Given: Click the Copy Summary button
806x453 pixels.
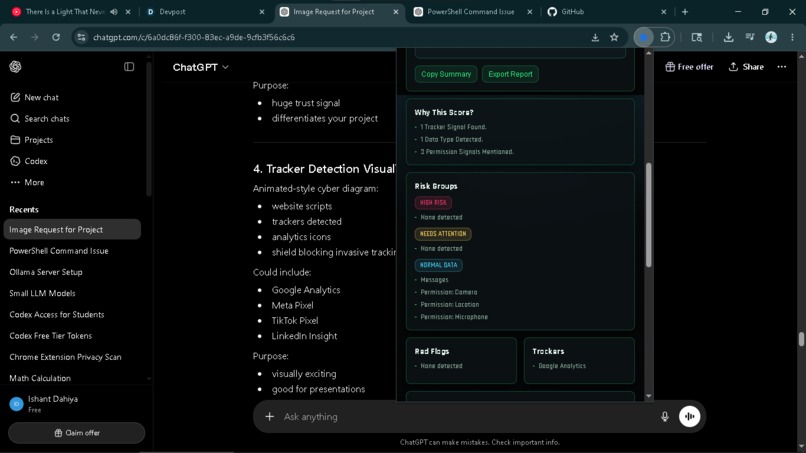Looking at the screenshot, I should point(446,74).
